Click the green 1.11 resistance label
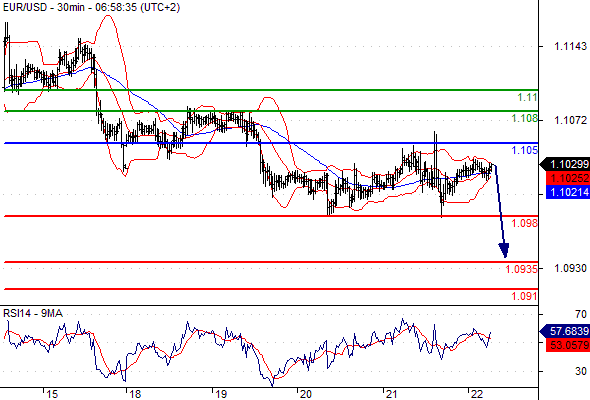Image resolution: width=590 pixels, height=400 pixels. click(528, 97)
